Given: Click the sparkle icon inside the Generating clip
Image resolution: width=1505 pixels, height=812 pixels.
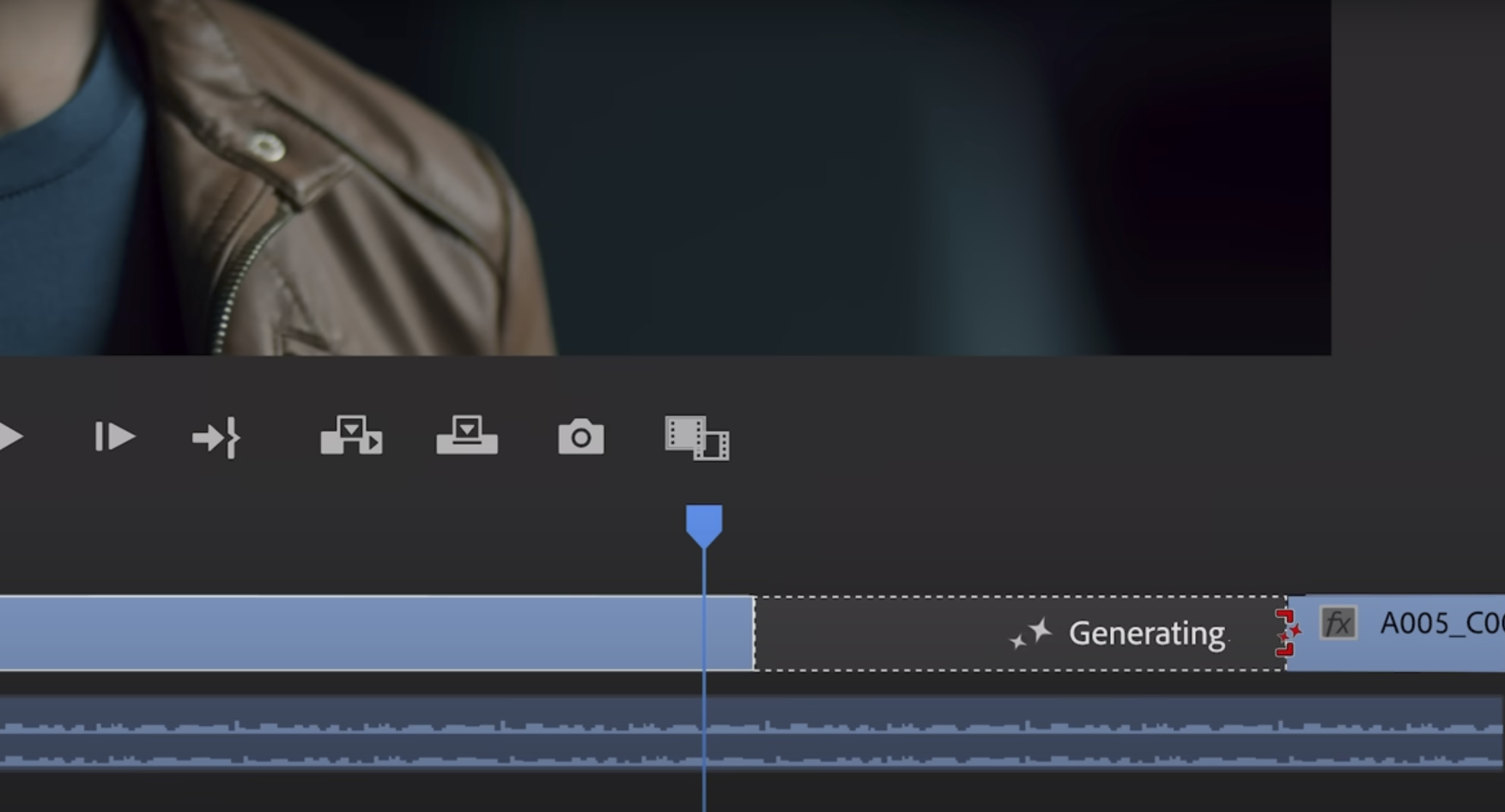Looking at the screenshot, I should [x=1031, y=633].
